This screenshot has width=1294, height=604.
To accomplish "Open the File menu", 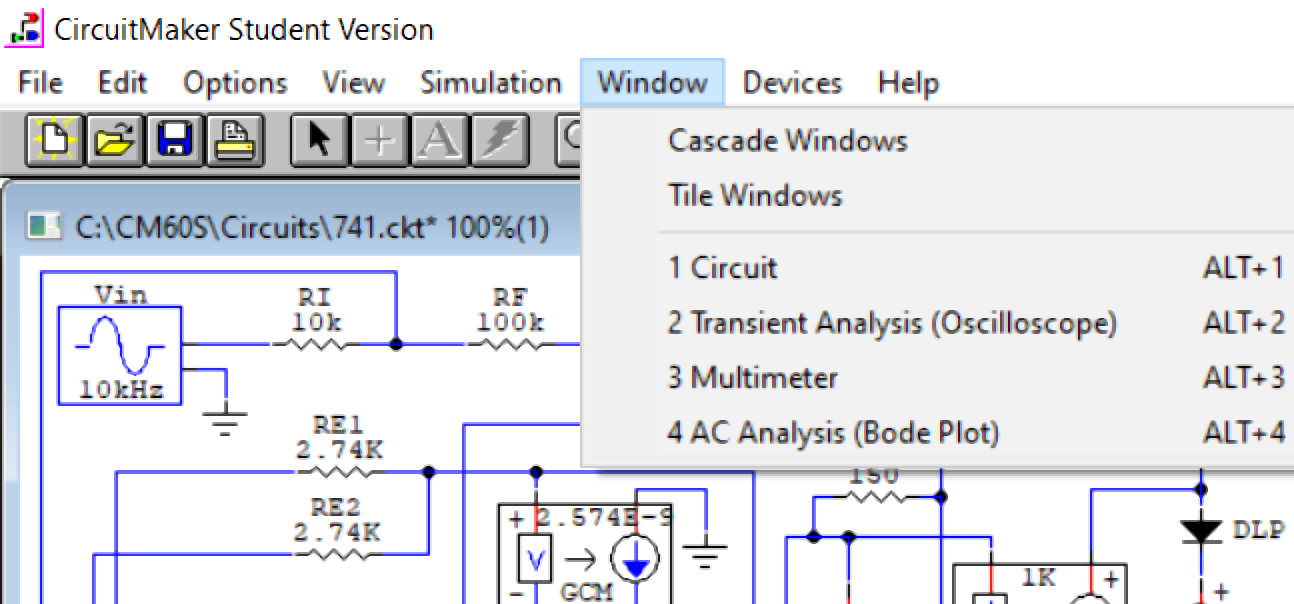I will pos(40,83).
